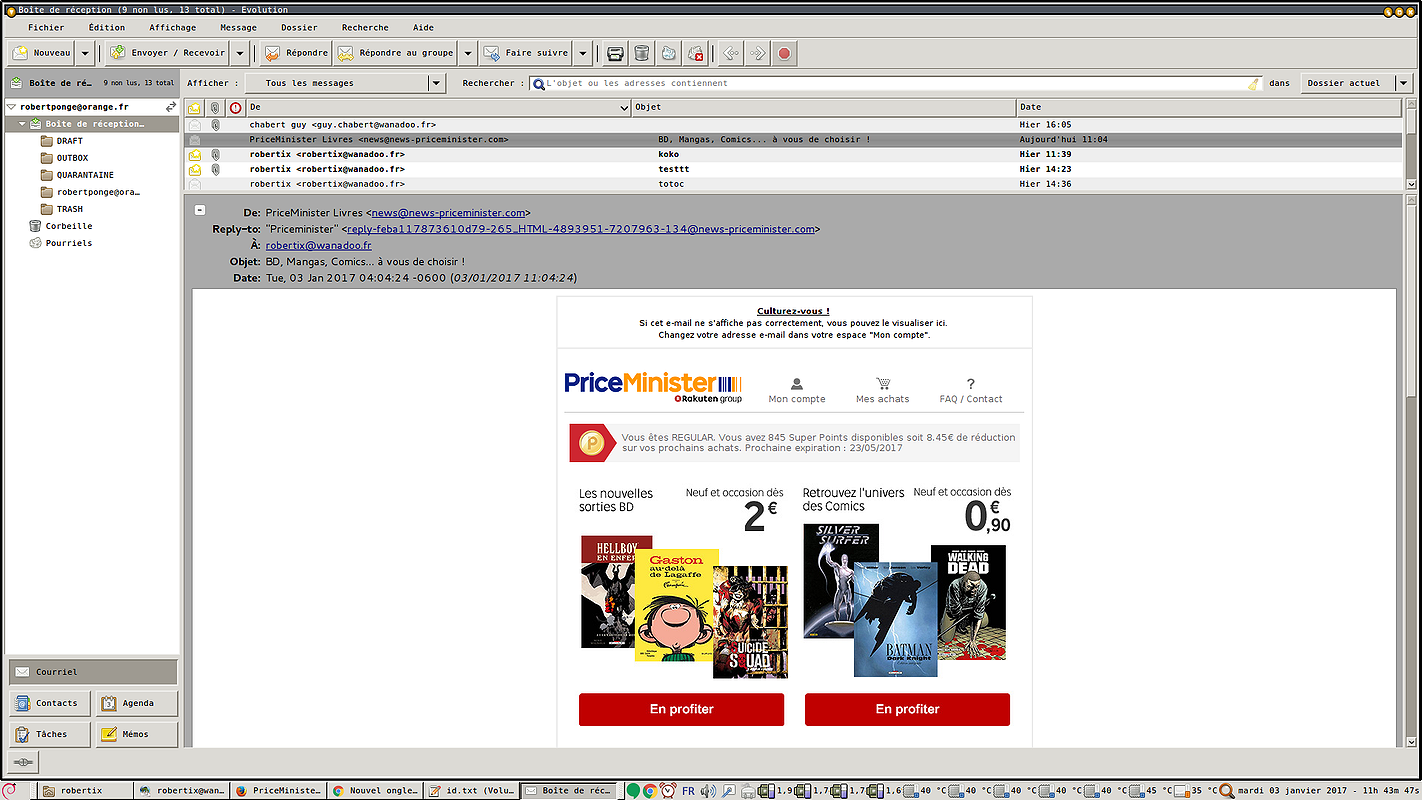Viewport: 1422px width, 800px height.
Task: Select the message with subject totoc
Action: coord(794,184)
